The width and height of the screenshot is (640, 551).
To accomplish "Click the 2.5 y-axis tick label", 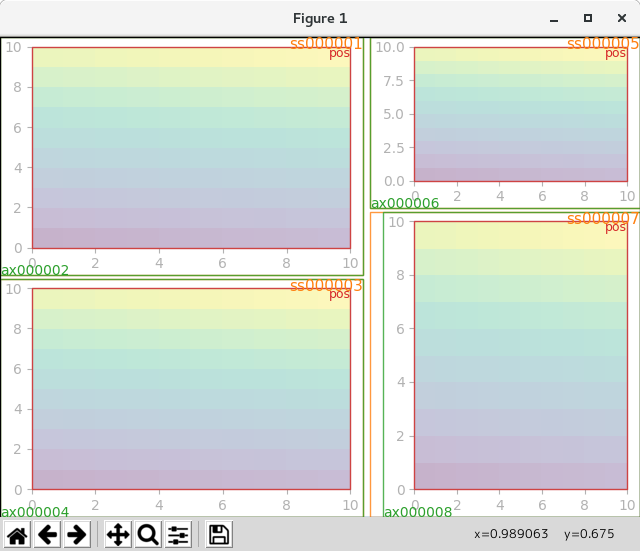I will pos(393,148).
